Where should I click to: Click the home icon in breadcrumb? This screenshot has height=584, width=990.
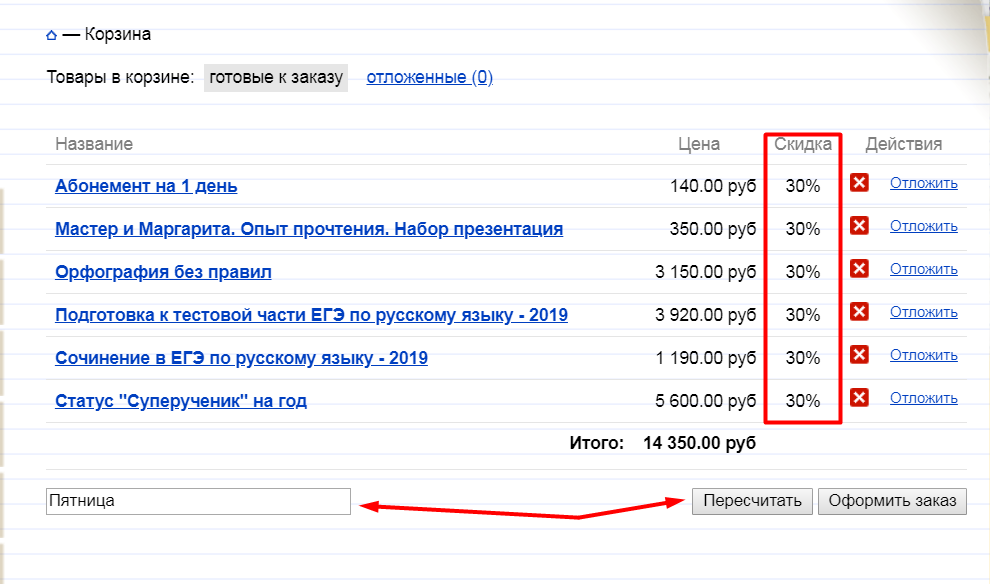click(51, 36)
